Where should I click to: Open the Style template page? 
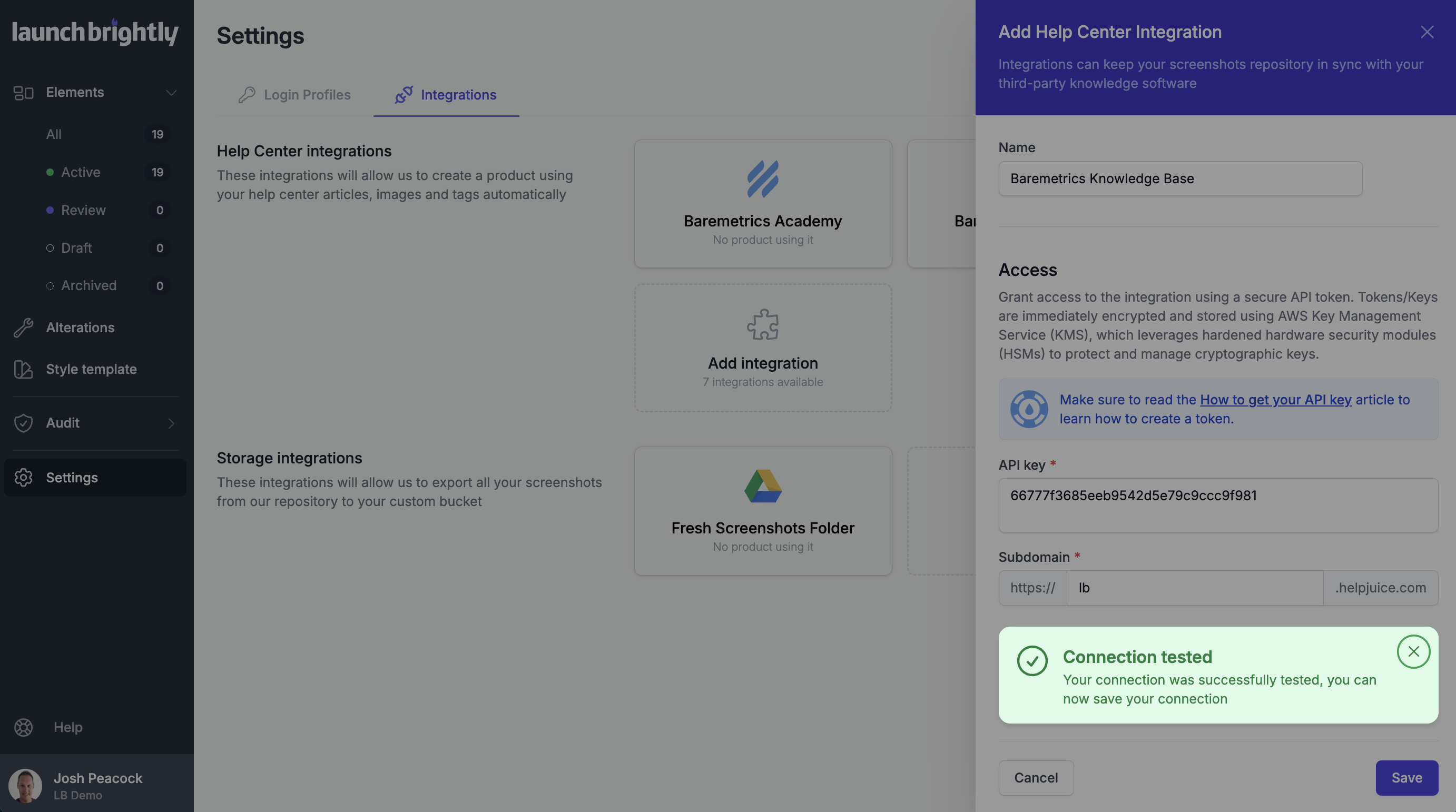(91, 369)
